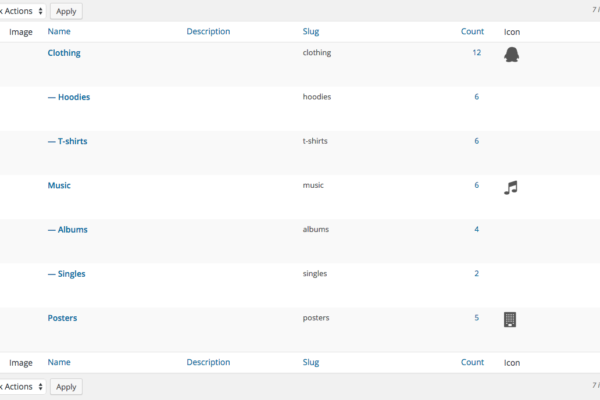
Task: Select the 'hoodies' slug text
Action: click(317, 97)
